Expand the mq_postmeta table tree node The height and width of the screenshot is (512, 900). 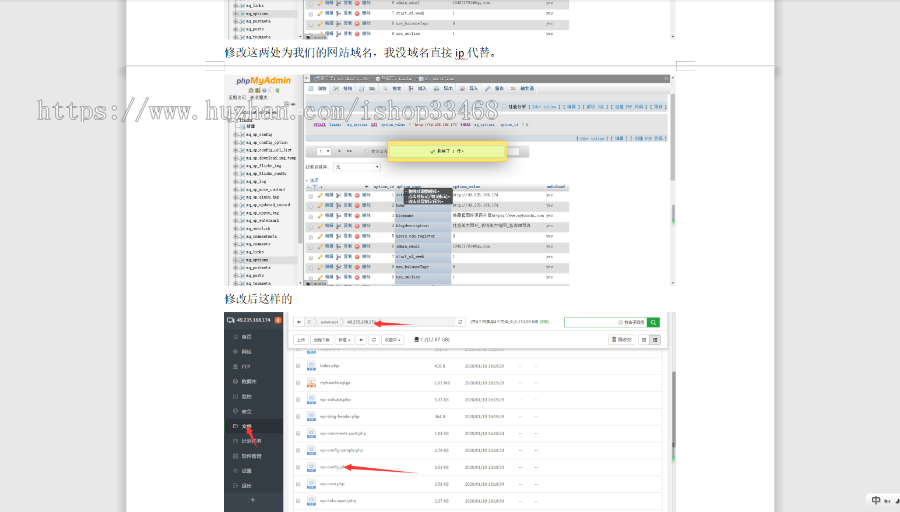click(235, 267)
